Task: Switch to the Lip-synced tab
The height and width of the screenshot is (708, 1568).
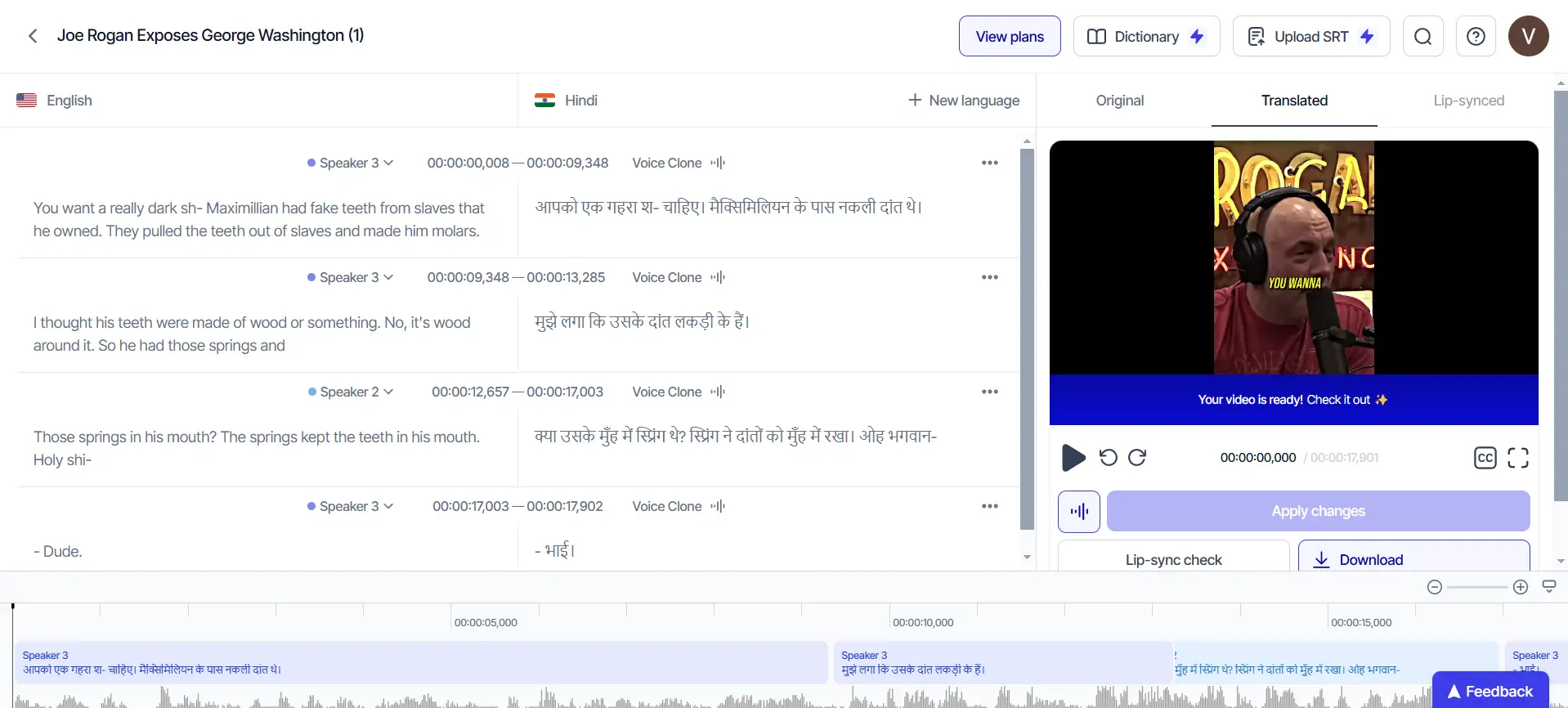Action: click(1468, 101)
